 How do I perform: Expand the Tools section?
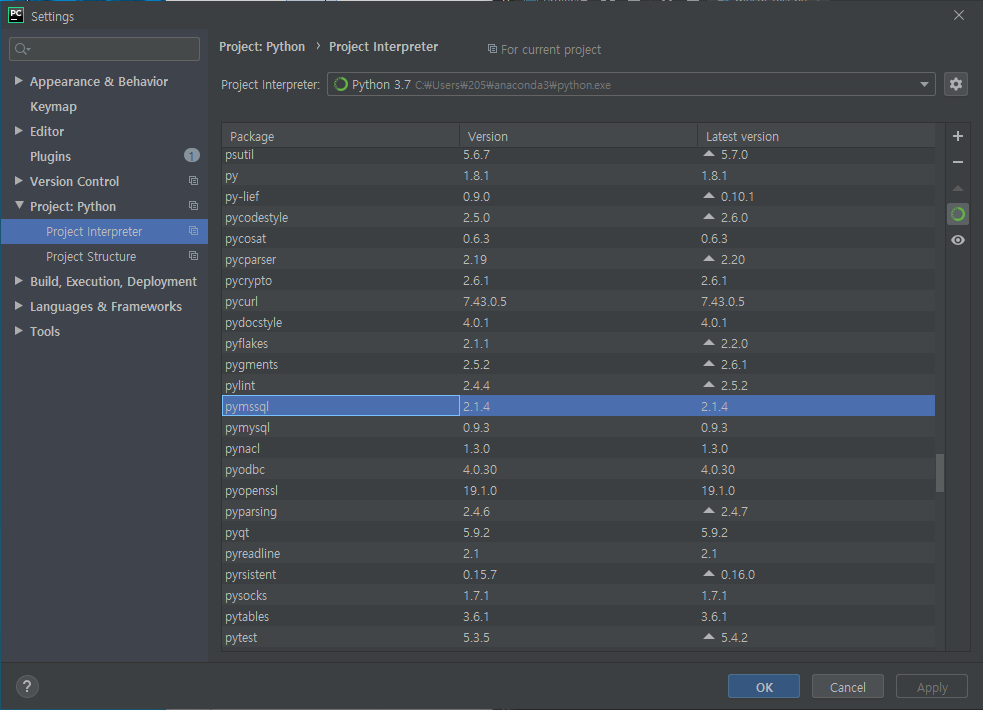tap(18, 331)
